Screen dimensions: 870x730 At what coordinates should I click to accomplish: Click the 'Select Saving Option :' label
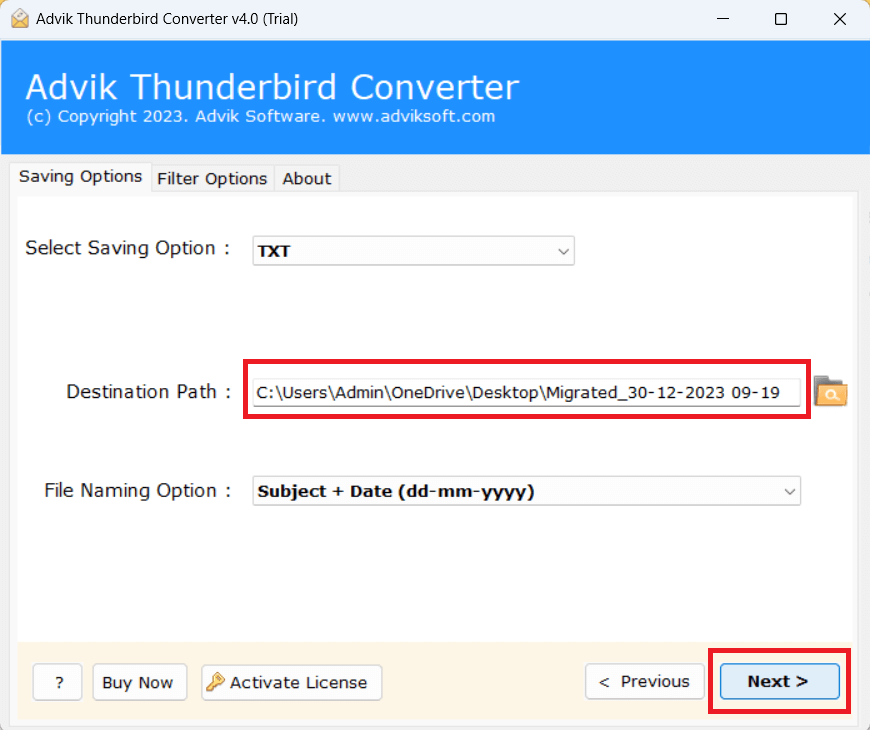[x=128, y=248]
